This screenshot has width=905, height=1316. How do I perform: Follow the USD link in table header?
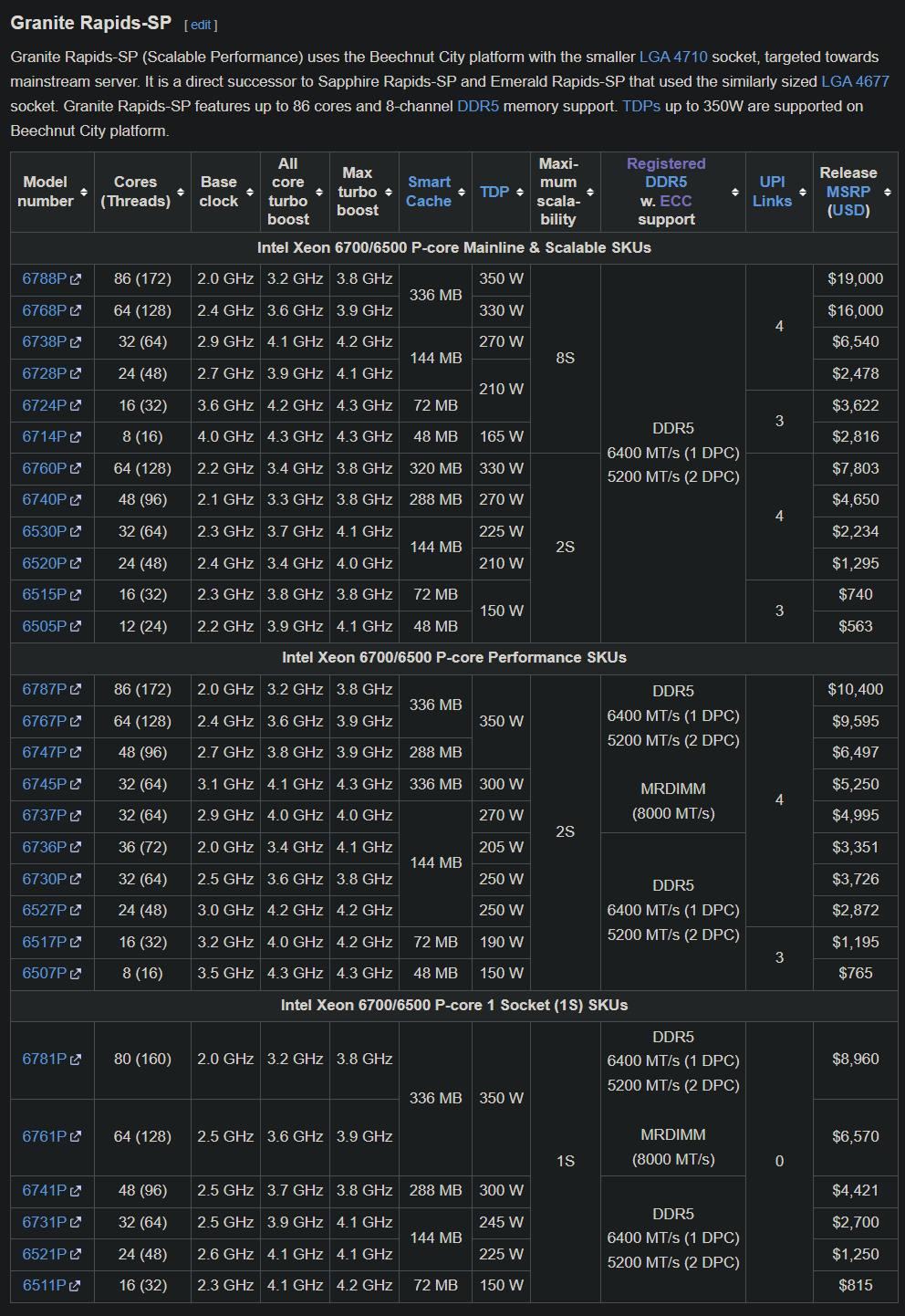click(848, 210)
